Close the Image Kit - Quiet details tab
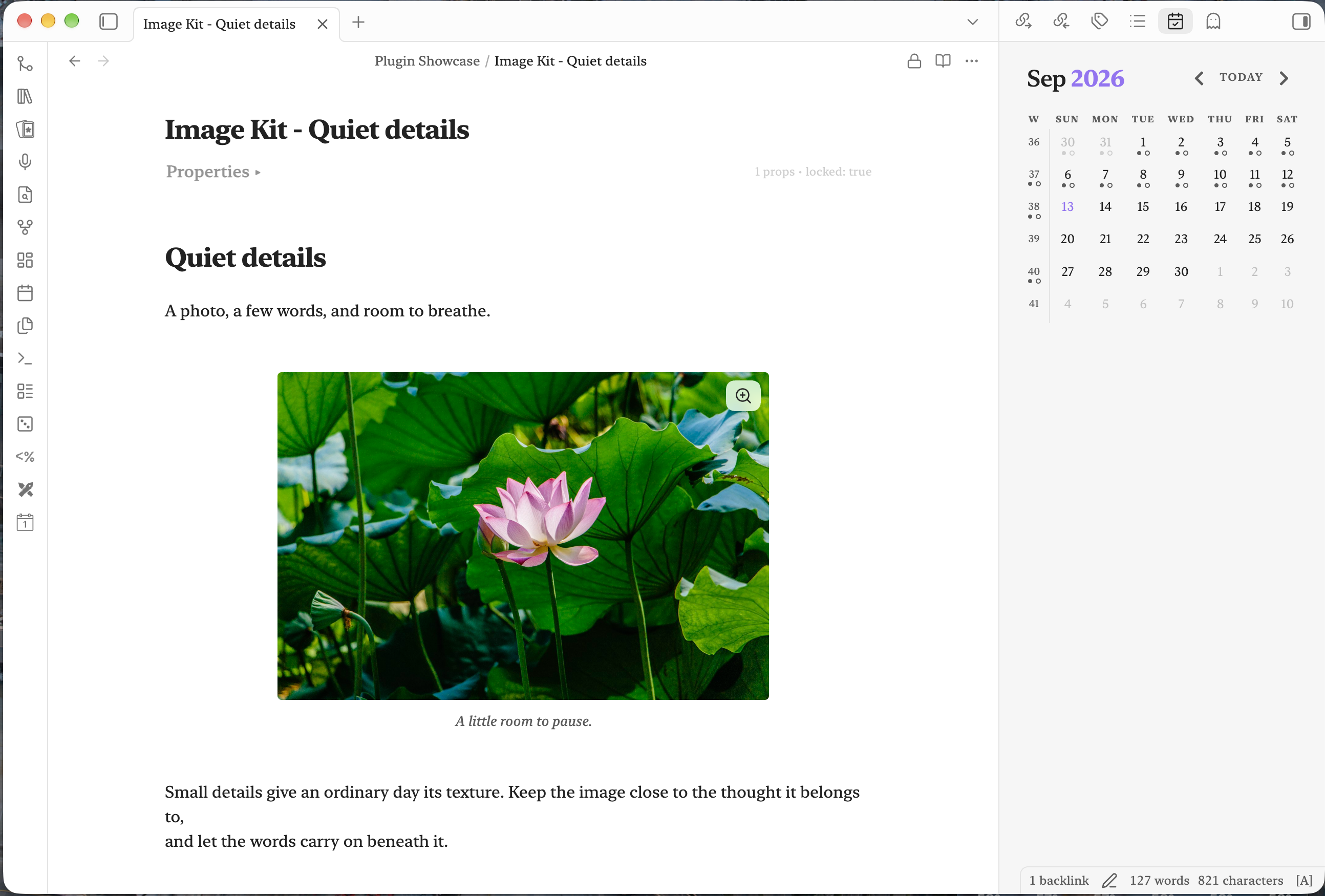The image size is (1325, 896). (x=323, y=24)
